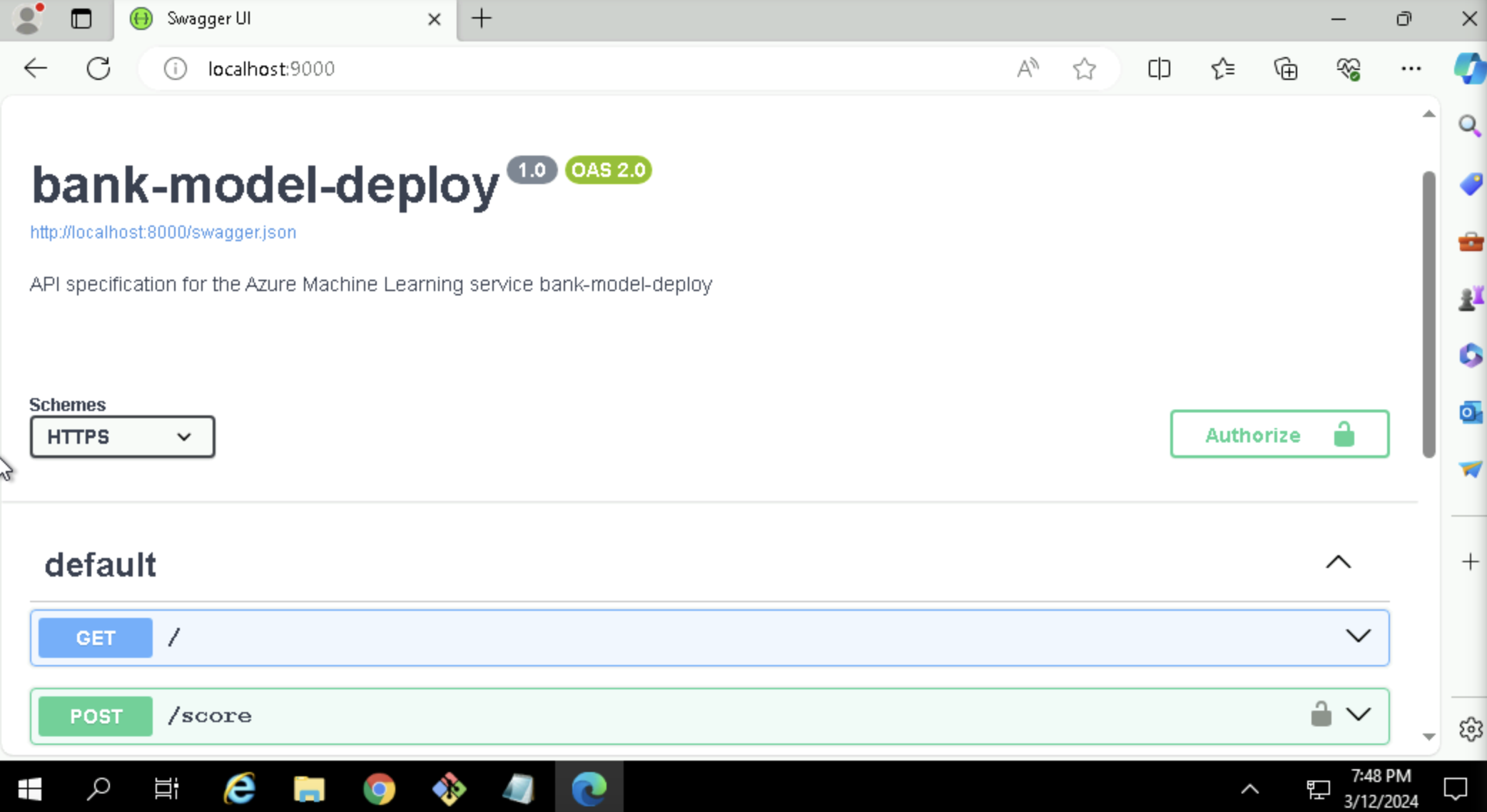Open the HTTPS Schemes dropdown
This screenshot has width=1487, height=812.
point(122,437)
